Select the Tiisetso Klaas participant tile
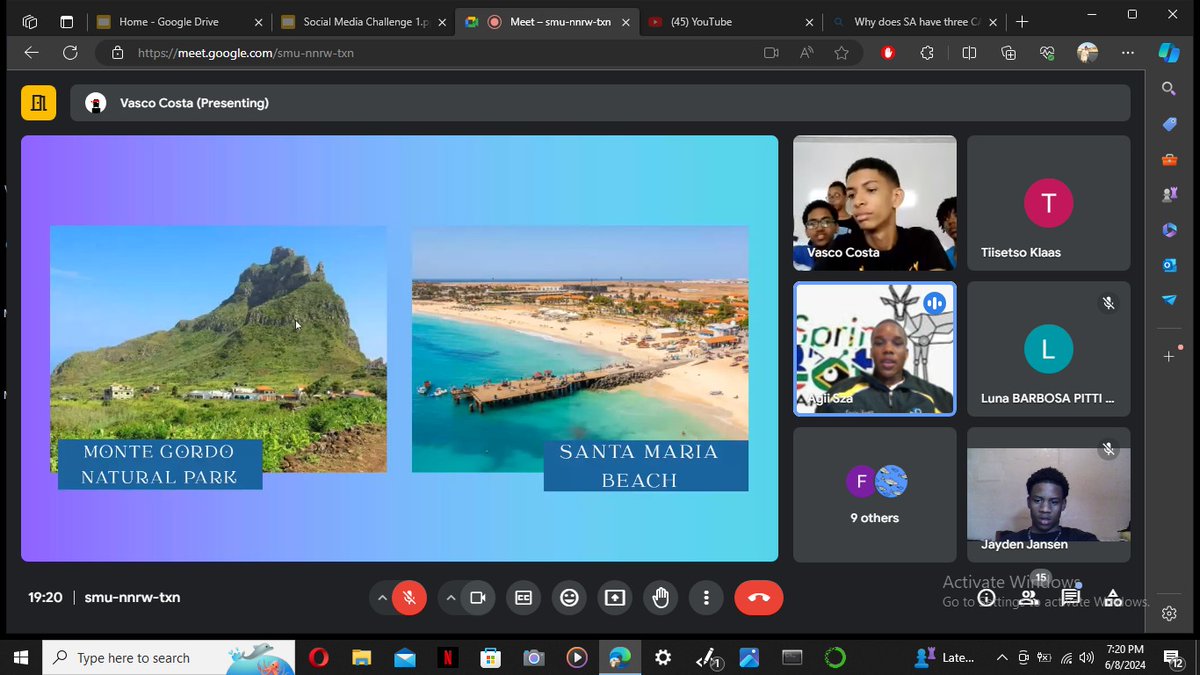Viewport: 1200px width, 675px height. point(1049,203)
